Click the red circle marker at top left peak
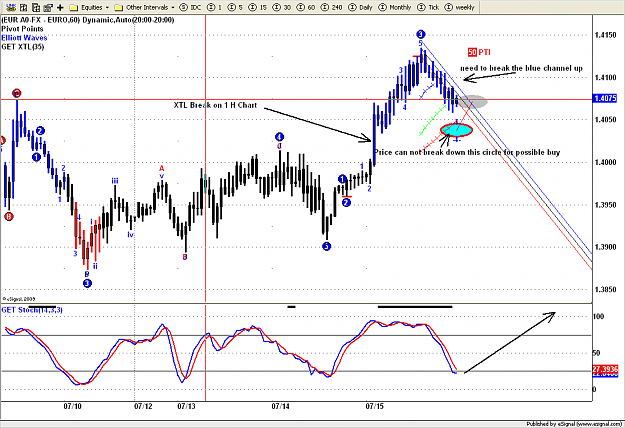The image size is (625, 428). pos(16,93)
